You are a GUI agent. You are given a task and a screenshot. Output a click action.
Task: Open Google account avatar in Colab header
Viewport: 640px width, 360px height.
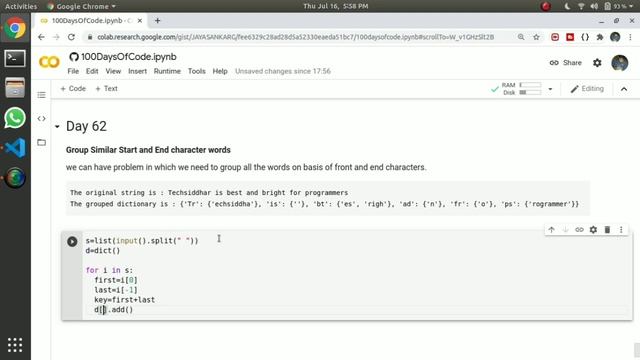point(620,63)
